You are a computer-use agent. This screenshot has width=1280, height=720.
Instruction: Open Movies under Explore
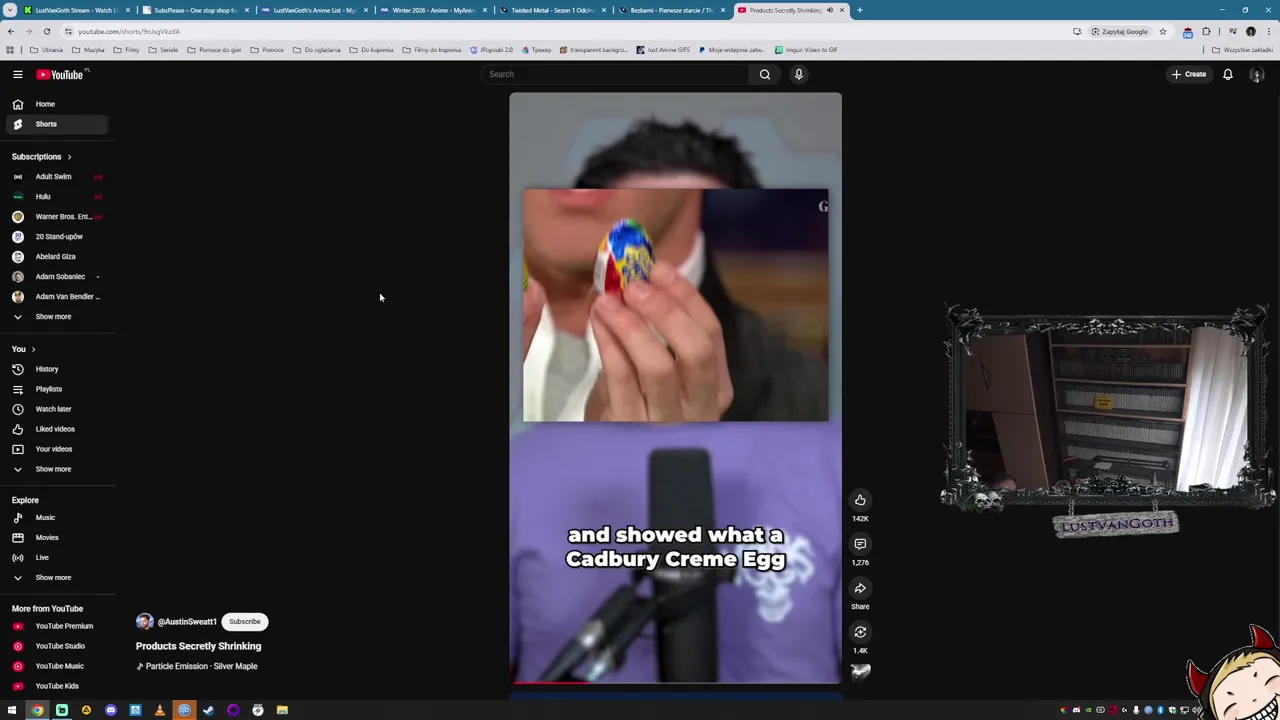(x=56, y=538)
